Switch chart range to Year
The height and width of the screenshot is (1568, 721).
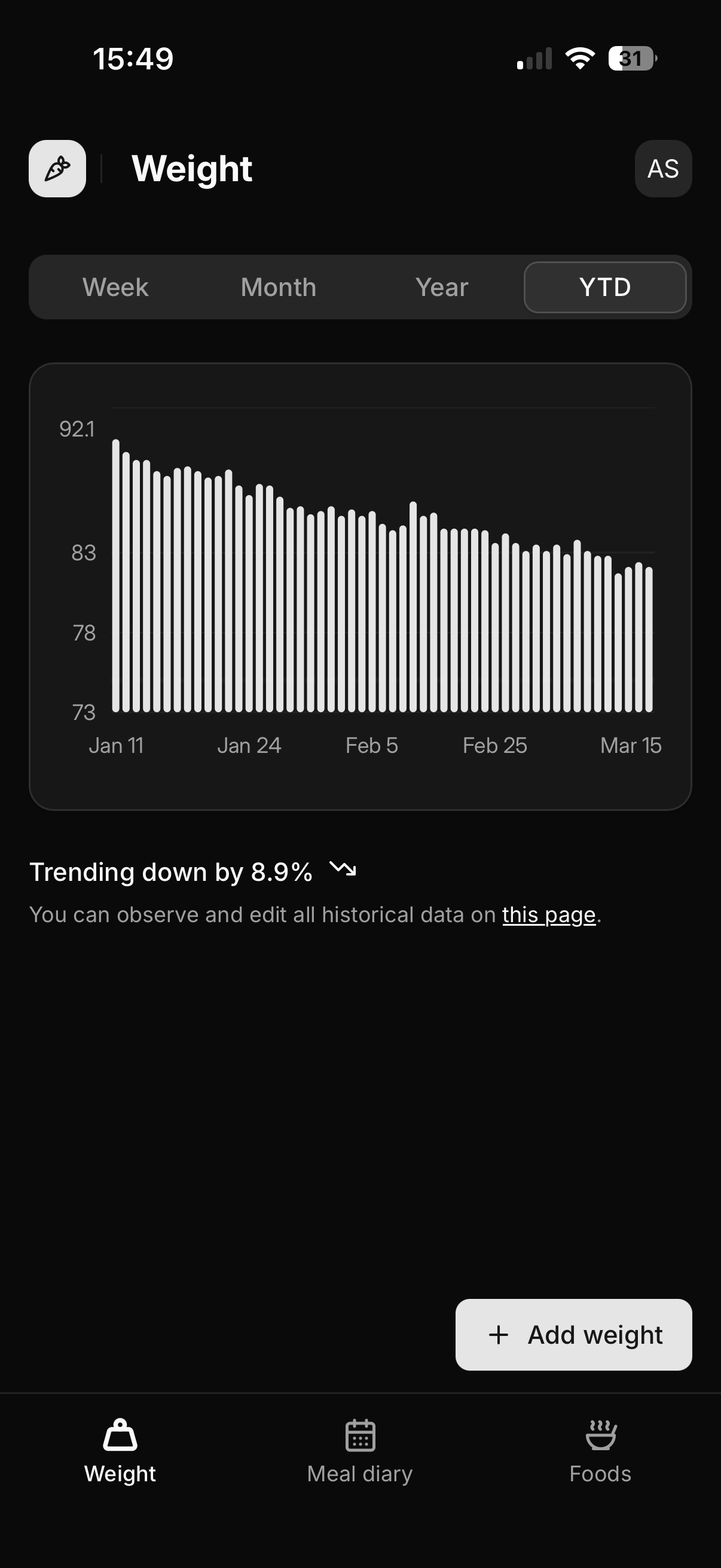442,287
